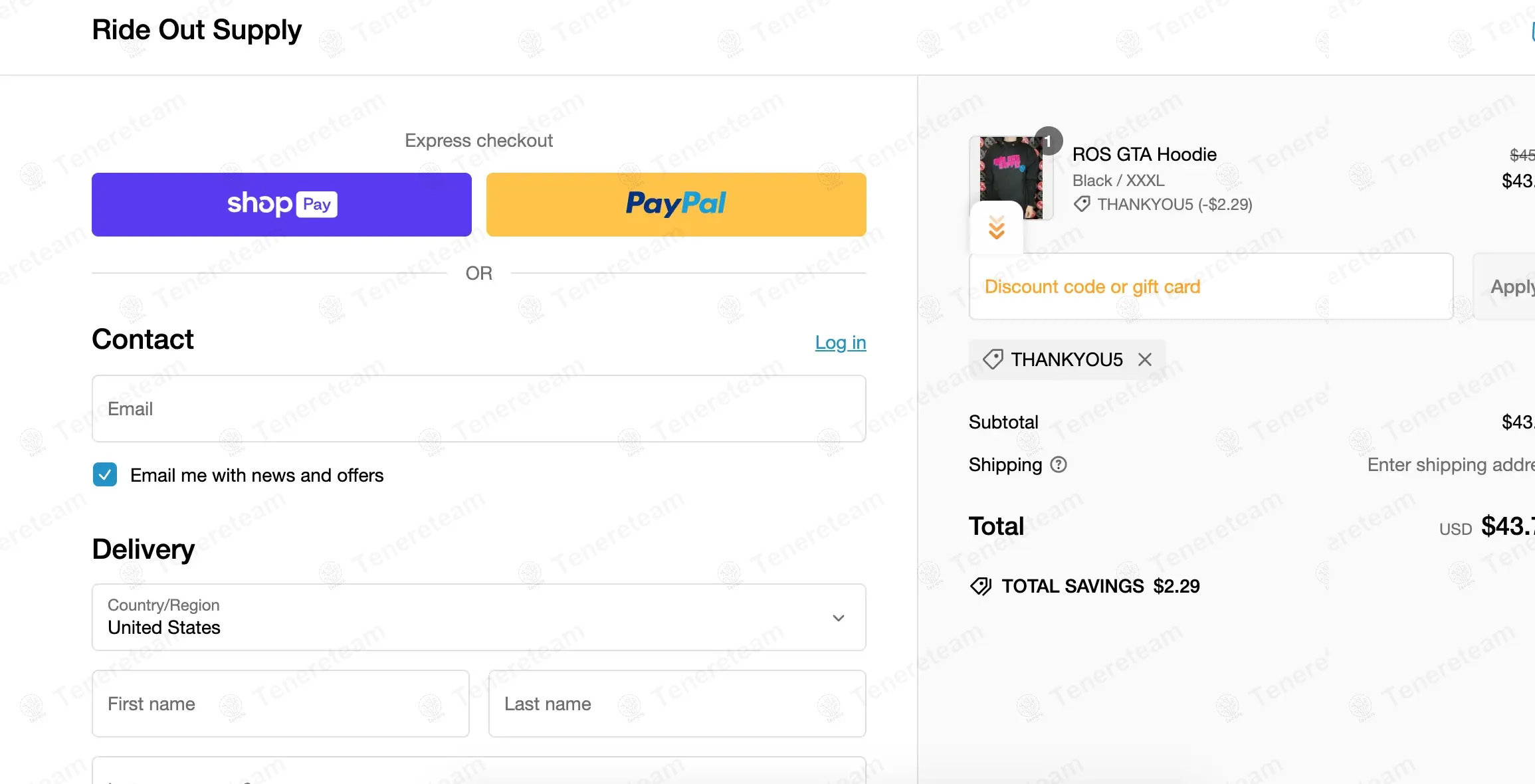The image size is (1535, 784).
Task: Click the ROS GTA Hoodie product name
Action: point(1144,154)
